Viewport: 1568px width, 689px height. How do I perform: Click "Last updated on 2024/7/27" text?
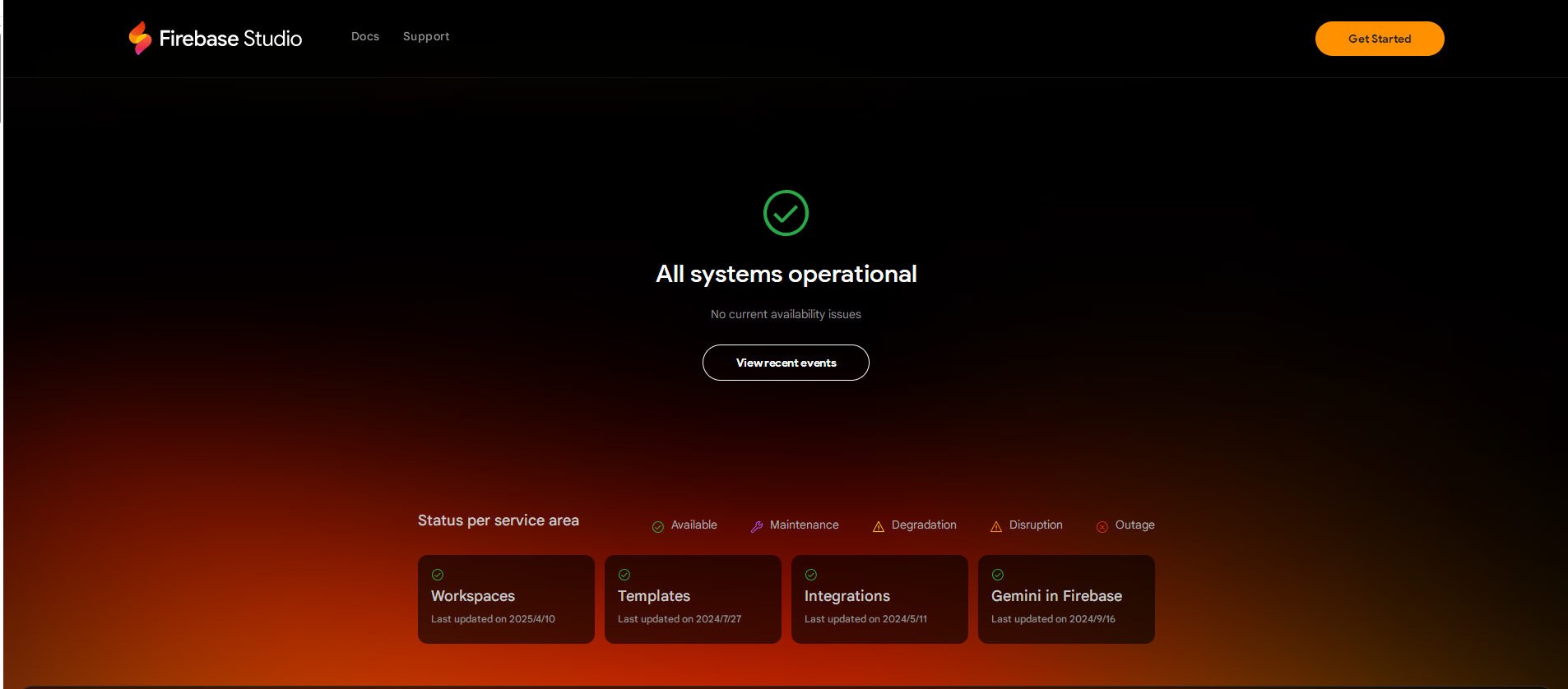(x=680, y=619)
